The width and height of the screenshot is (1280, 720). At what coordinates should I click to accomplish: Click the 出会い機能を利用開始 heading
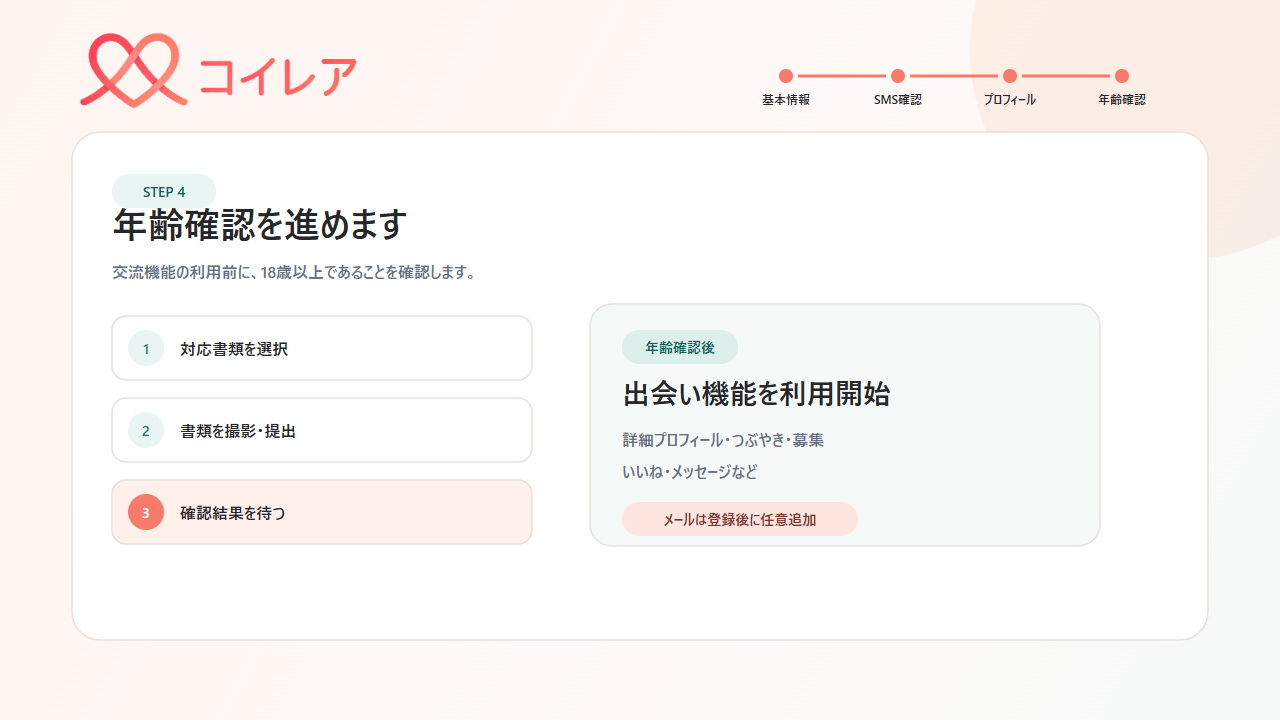coord(756,394)
